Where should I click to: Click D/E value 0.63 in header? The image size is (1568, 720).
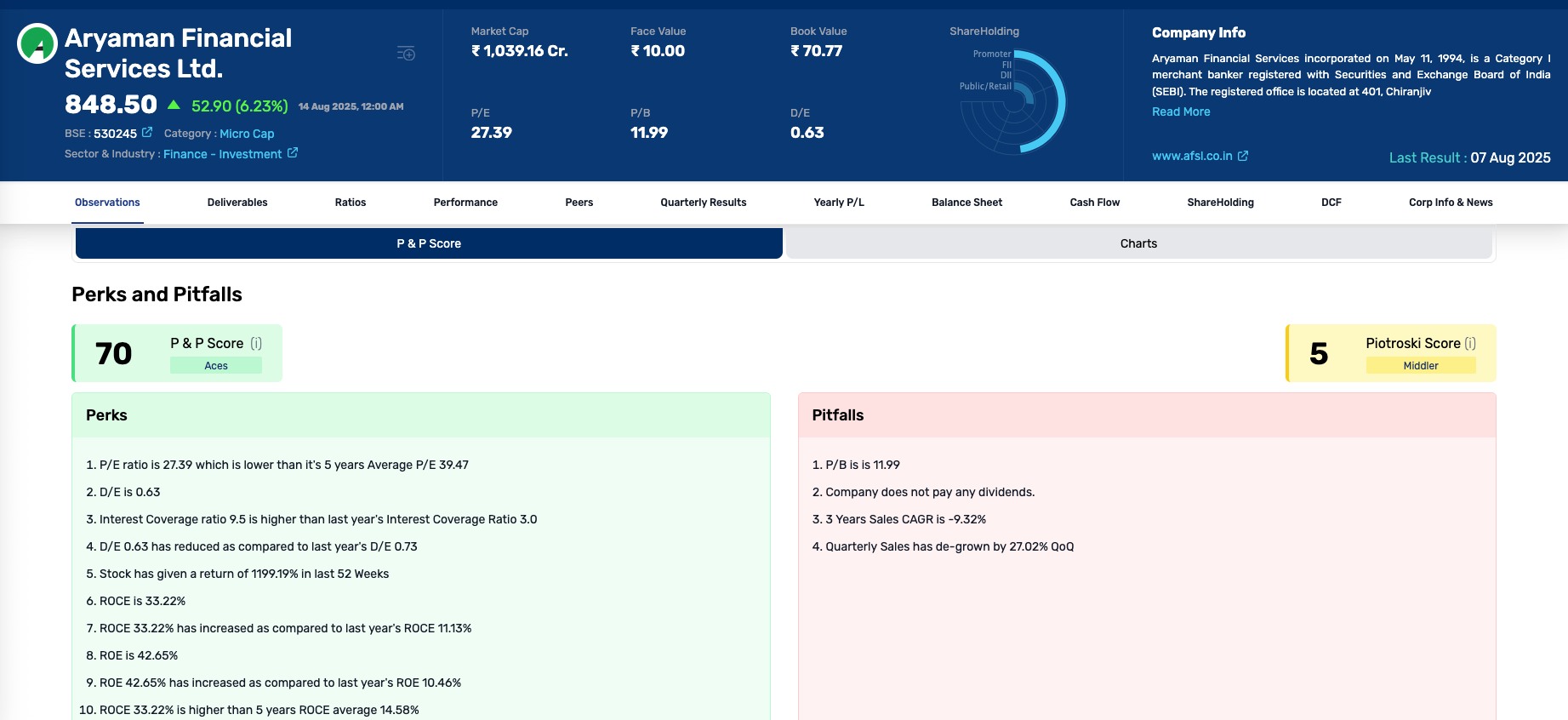coord(807,133)
